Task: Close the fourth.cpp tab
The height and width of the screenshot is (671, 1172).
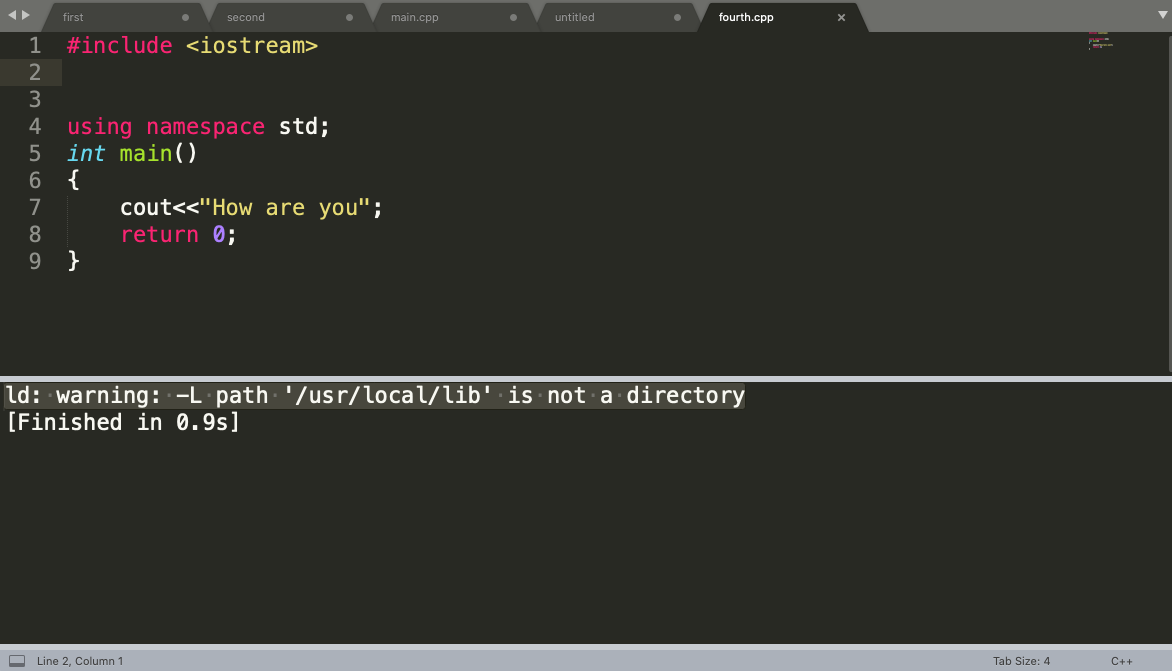Action: coord(841,17)
